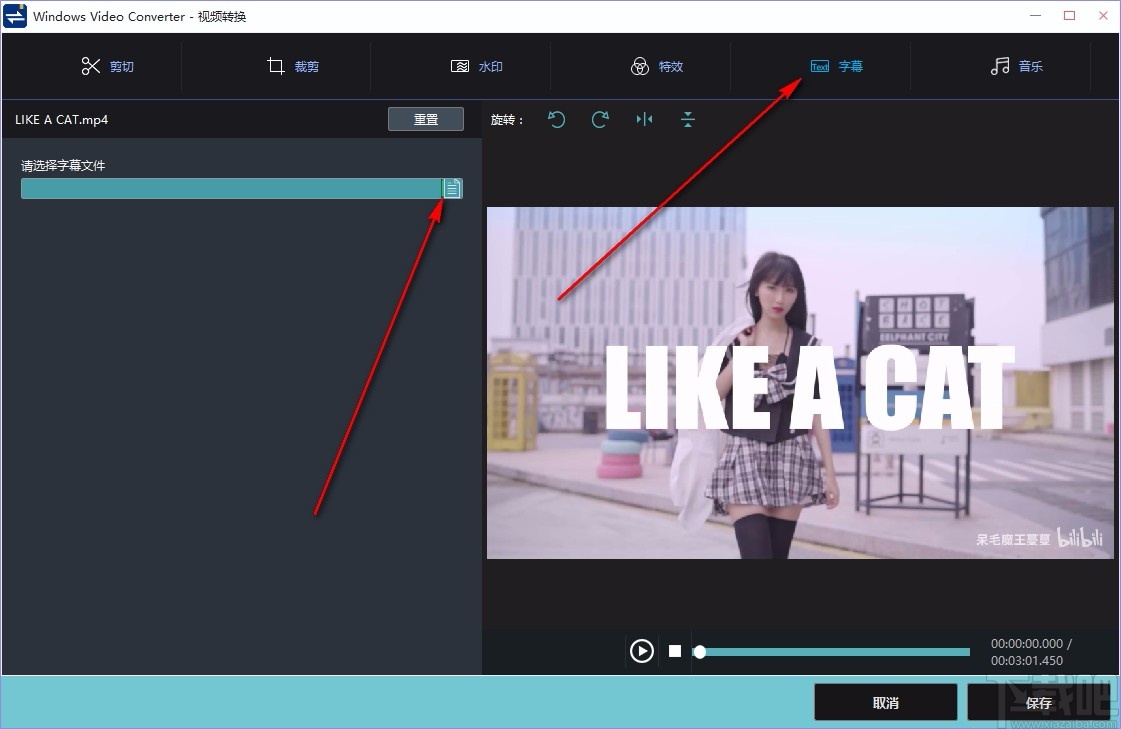The width and height of the screenshot is (1121, 729).
Task: Open the subtitle file browse icon
Action: [x=452, y=188]
